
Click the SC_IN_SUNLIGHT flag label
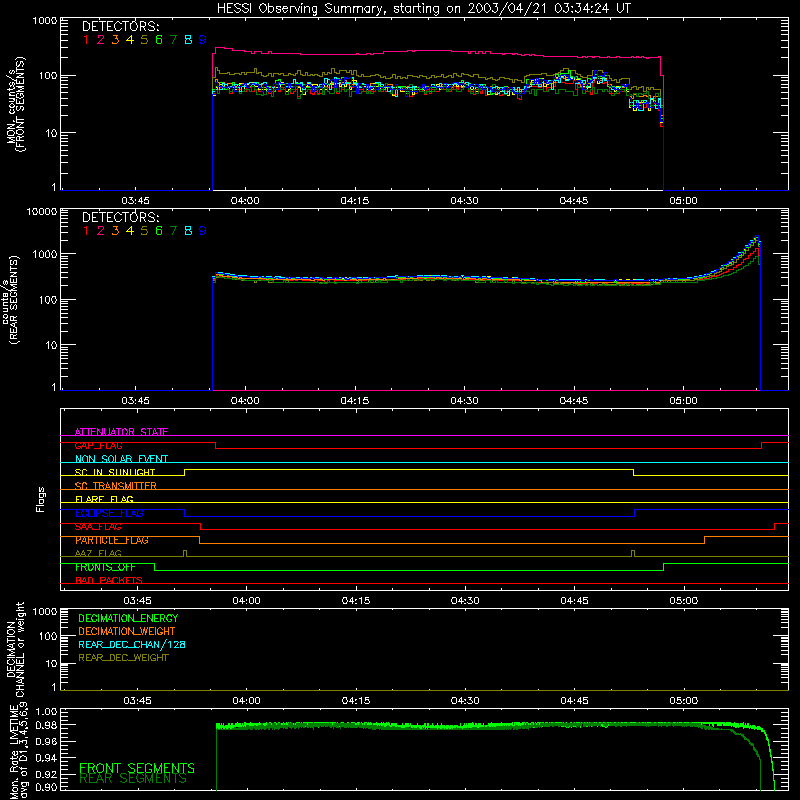click(115, 472)
